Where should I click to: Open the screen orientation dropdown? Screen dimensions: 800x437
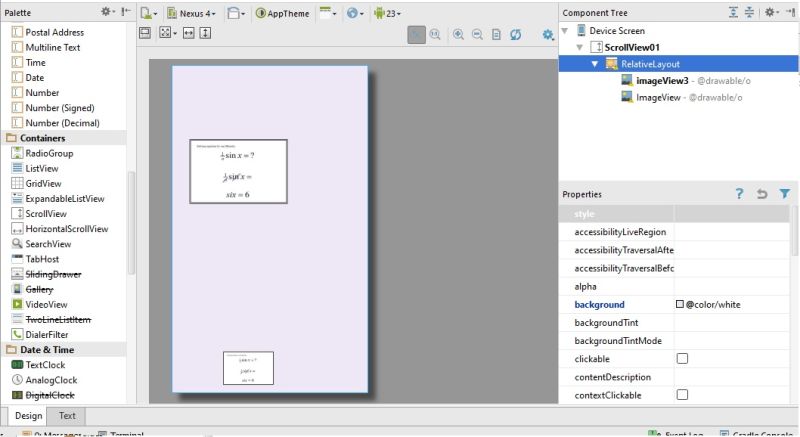(x=236, y=13)
